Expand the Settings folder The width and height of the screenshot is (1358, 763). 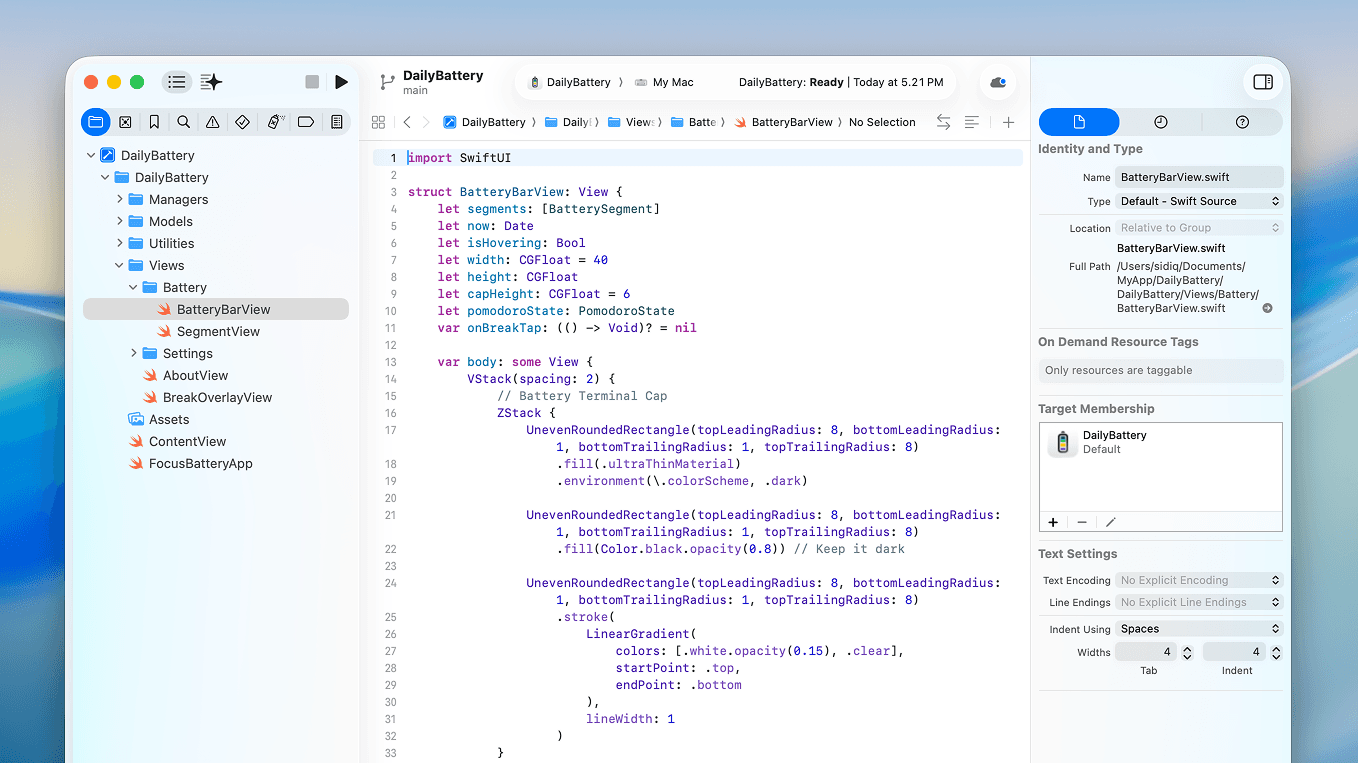pyautogui.click(x=134, y=353)
